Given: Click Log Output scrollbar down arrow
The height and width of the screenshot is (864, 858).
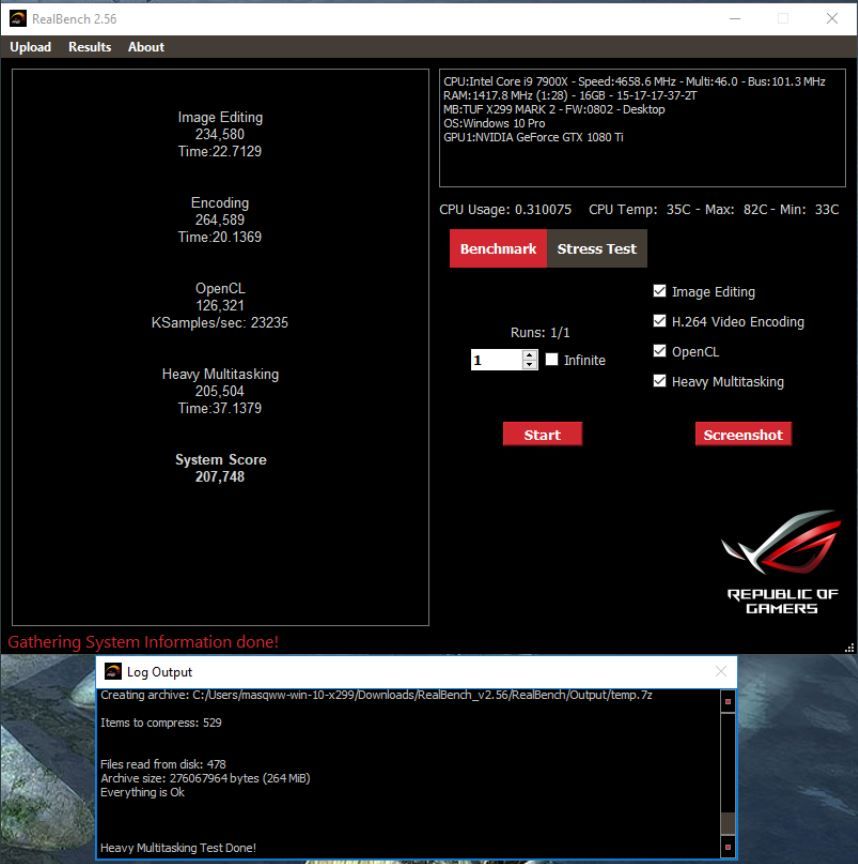Looking at the screenshot, I should click(728, 847).
